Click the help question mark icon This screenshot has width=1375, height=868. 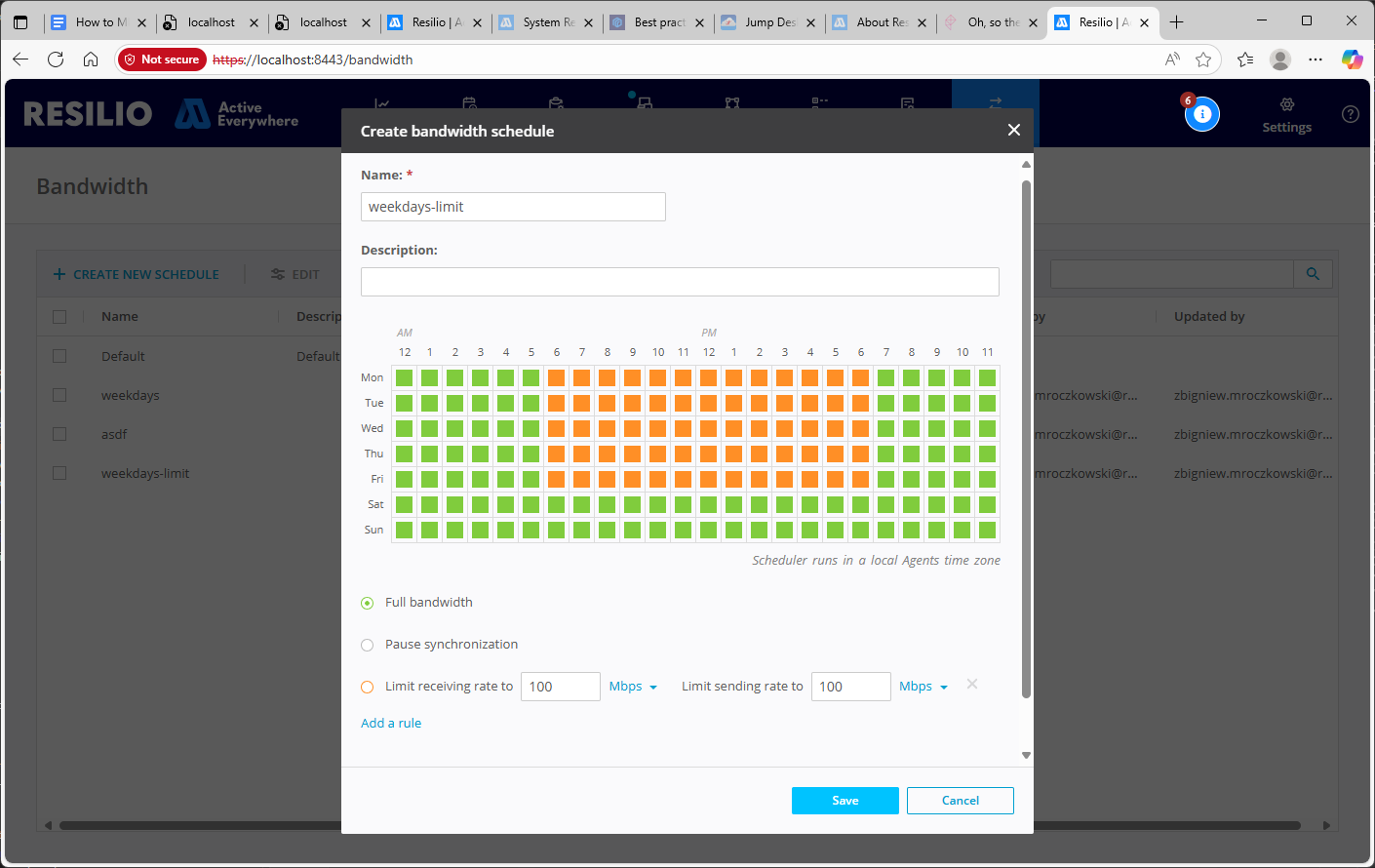pyautogui.click(x=1350, y=114)
